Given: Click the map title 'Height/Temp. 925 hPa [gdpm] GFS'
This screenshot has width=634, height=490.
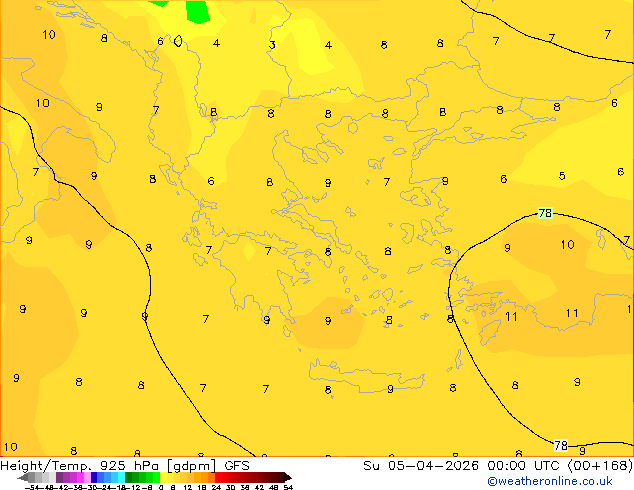Looking at the screenshot, I should pyautogui.click(x=125, y=466).
